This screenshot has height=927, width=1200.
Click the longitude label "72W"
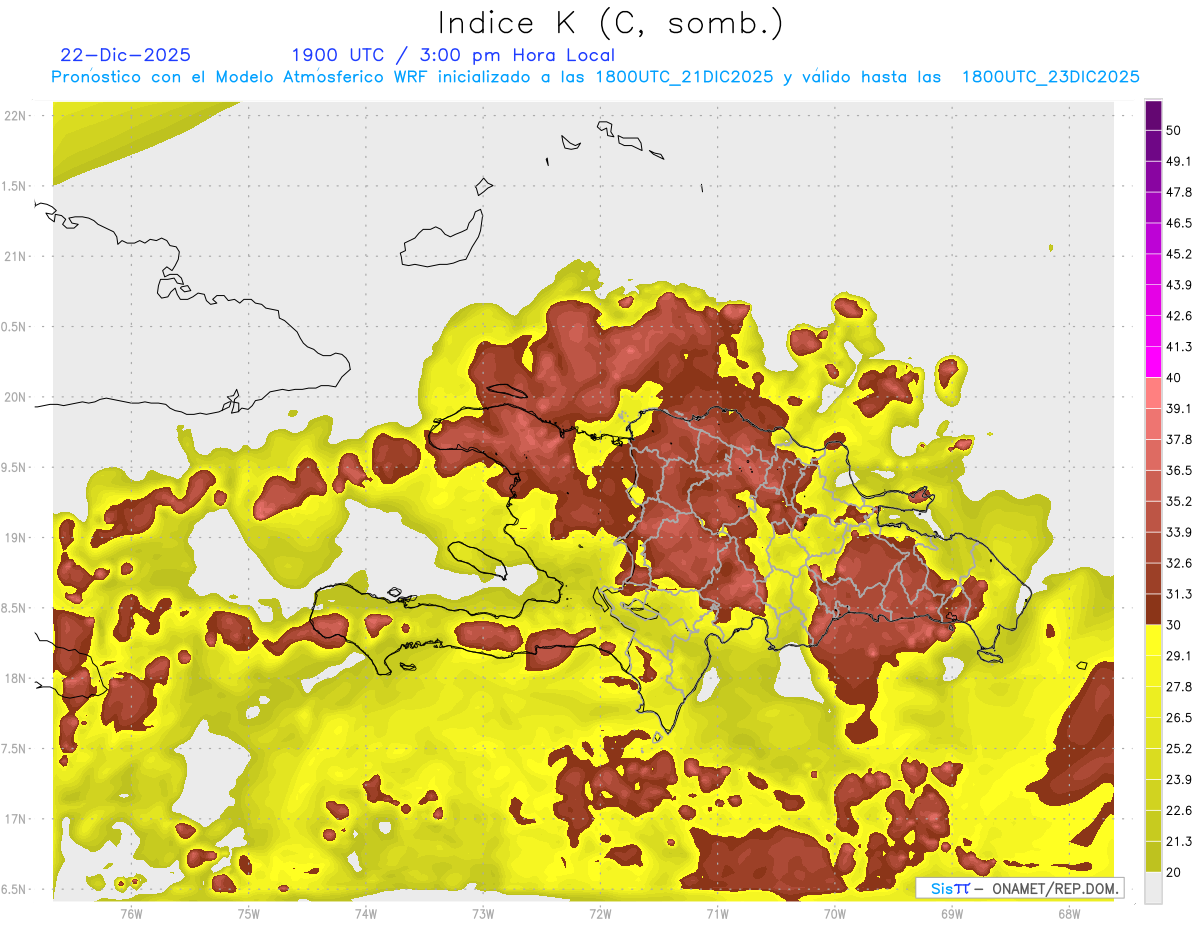point(600,913)
